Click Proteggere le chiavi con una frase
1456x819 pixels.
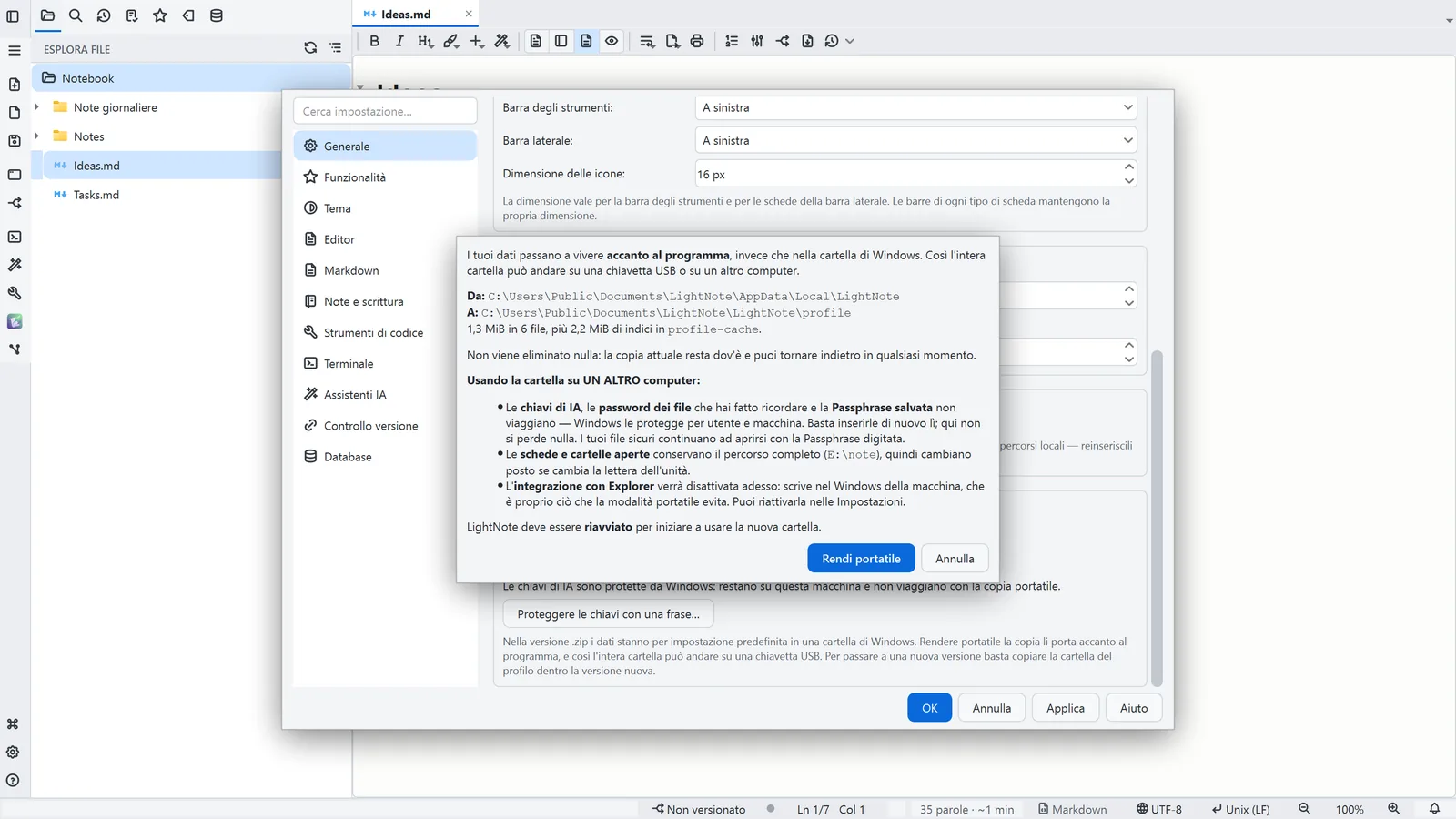(608, 614)
